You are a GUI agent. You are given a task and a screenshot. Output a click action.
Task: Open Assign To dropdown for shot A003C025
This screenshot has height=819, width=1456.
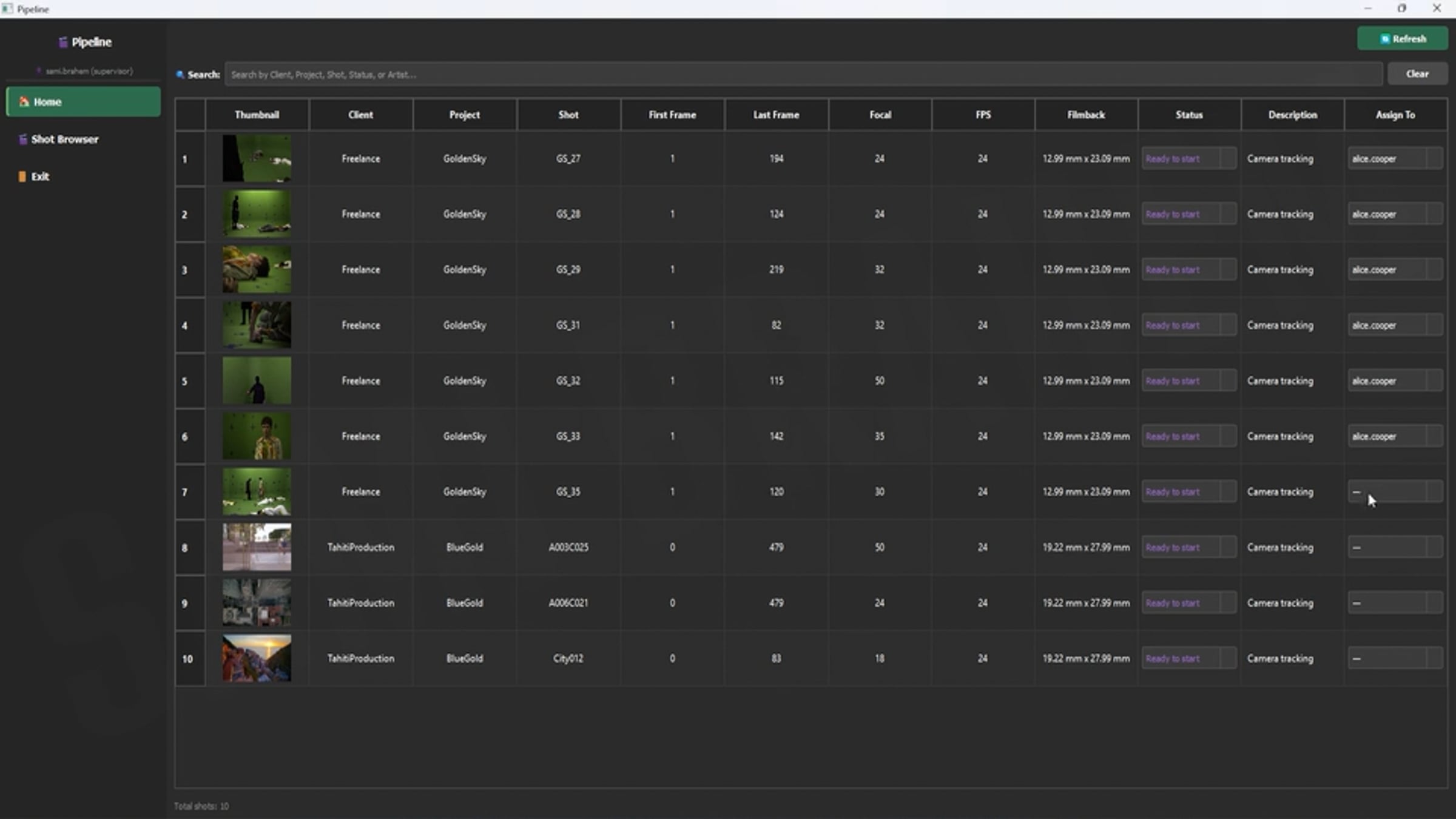(x=1395, y=547)
